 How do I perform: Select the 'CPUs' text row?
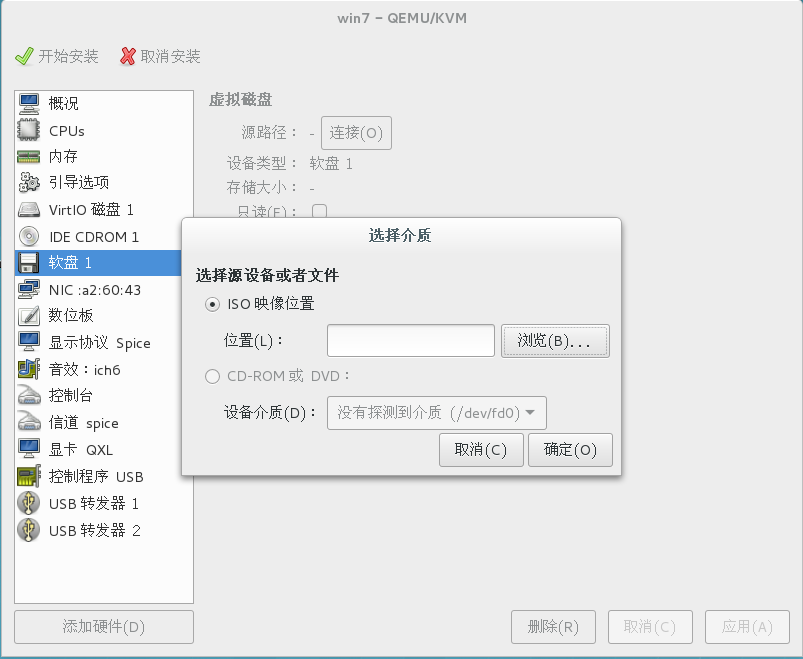pyautogui.click(x=67, y=131)
